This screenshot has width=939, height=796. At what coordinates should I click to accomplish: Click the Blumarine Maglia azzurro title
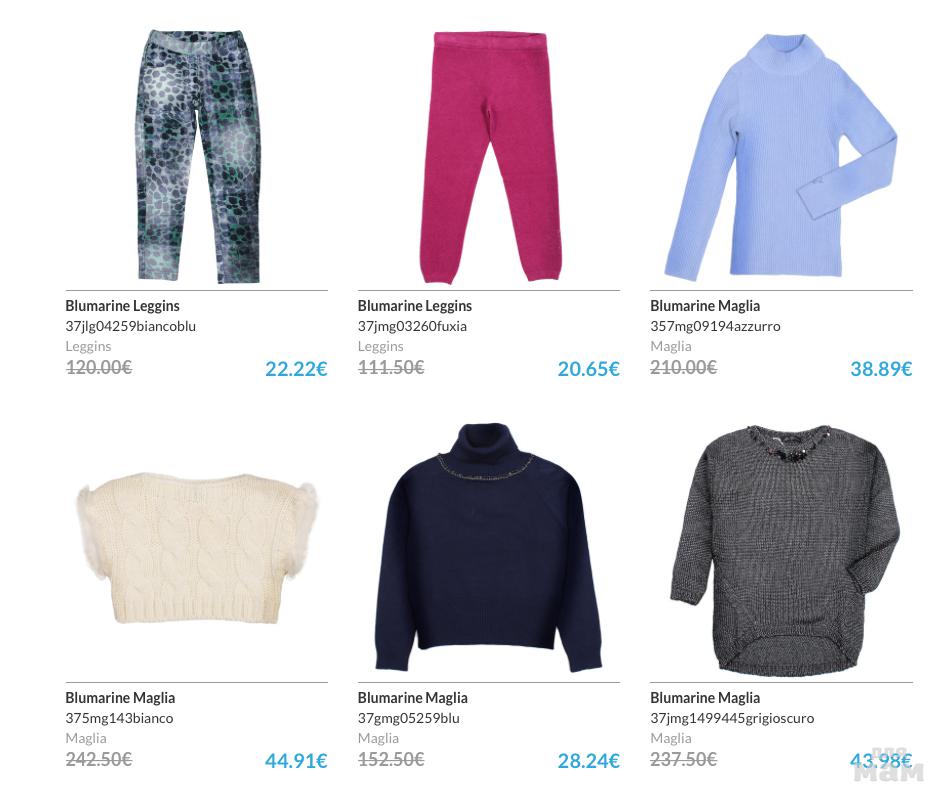pos(705,306)
